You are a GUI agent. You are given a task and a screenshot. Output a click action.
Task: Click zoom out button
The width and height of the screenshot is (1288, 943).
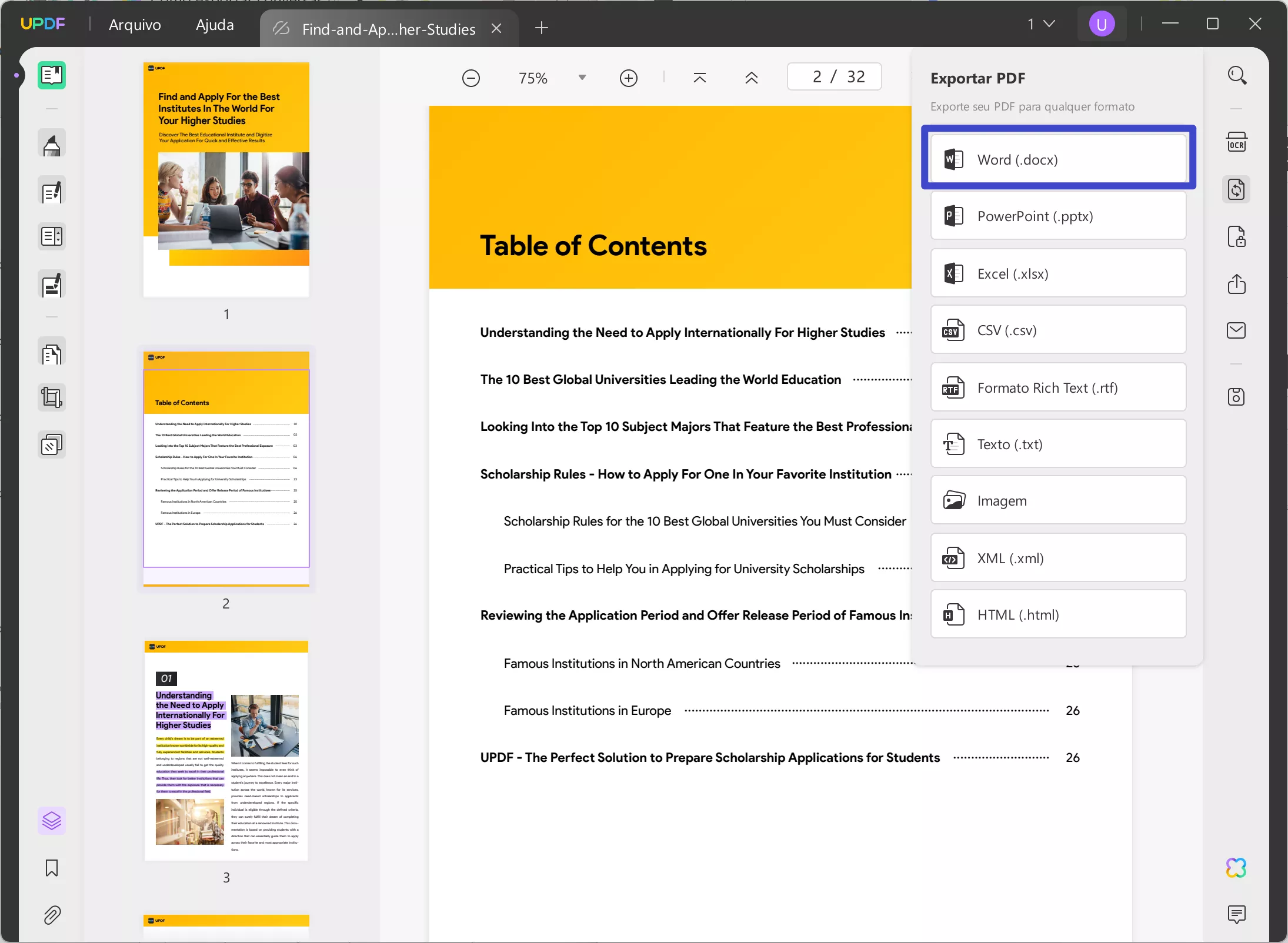click(471, 77)
